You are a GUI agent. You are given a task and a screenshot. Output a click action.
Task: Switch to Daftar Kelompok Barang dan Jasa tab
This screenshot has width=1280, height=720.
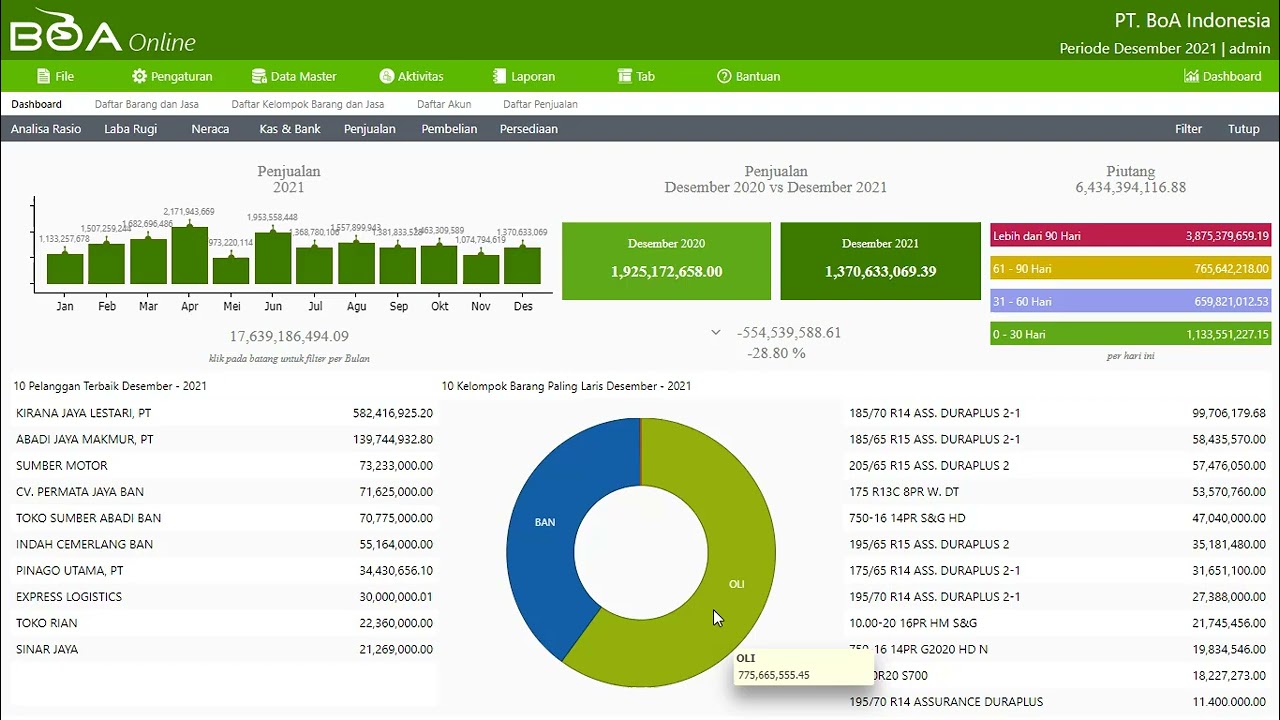308,104
